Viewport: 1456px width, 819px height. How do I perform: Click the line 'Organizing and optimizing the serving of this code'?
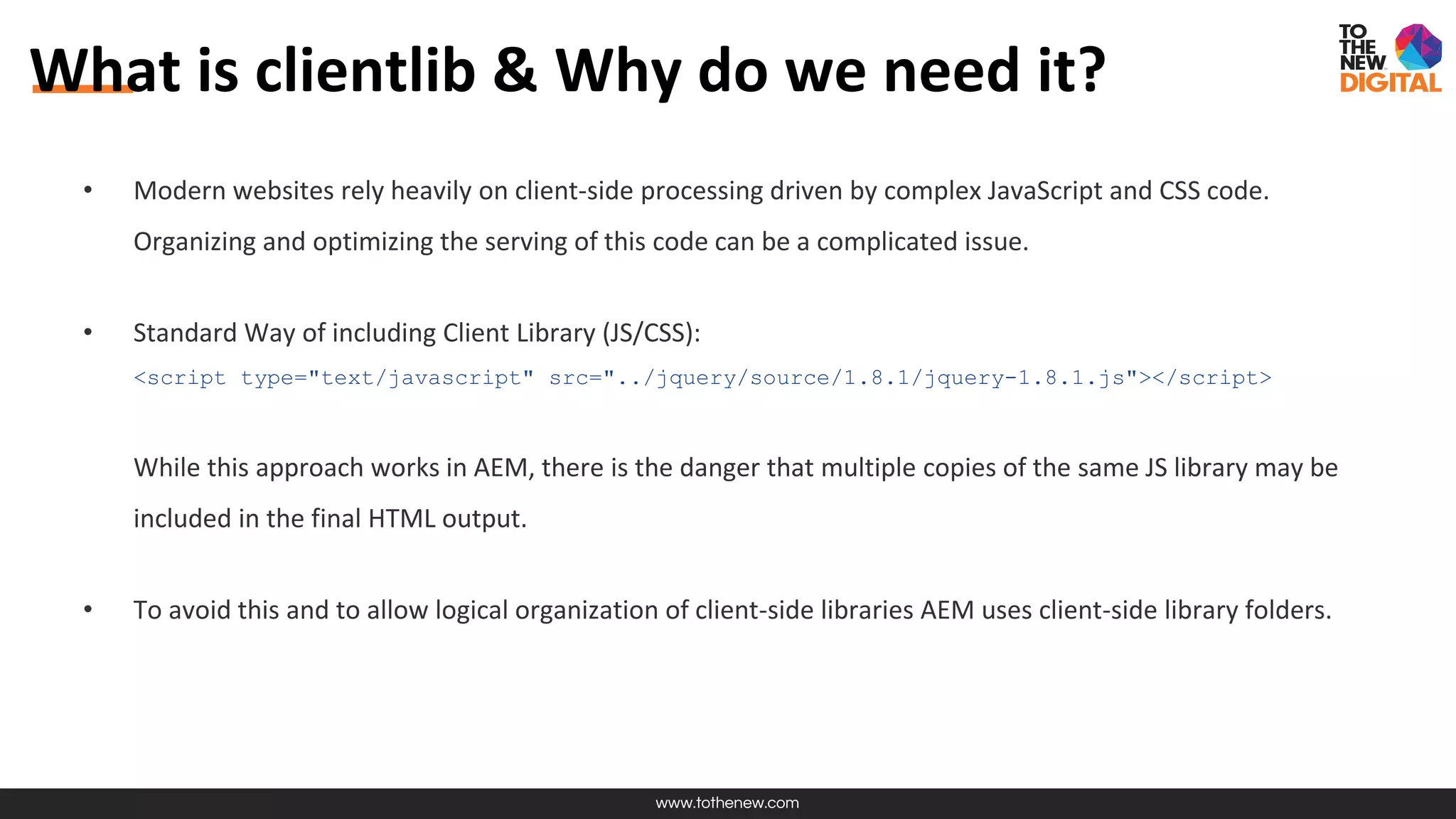click(x=581, y=242)
